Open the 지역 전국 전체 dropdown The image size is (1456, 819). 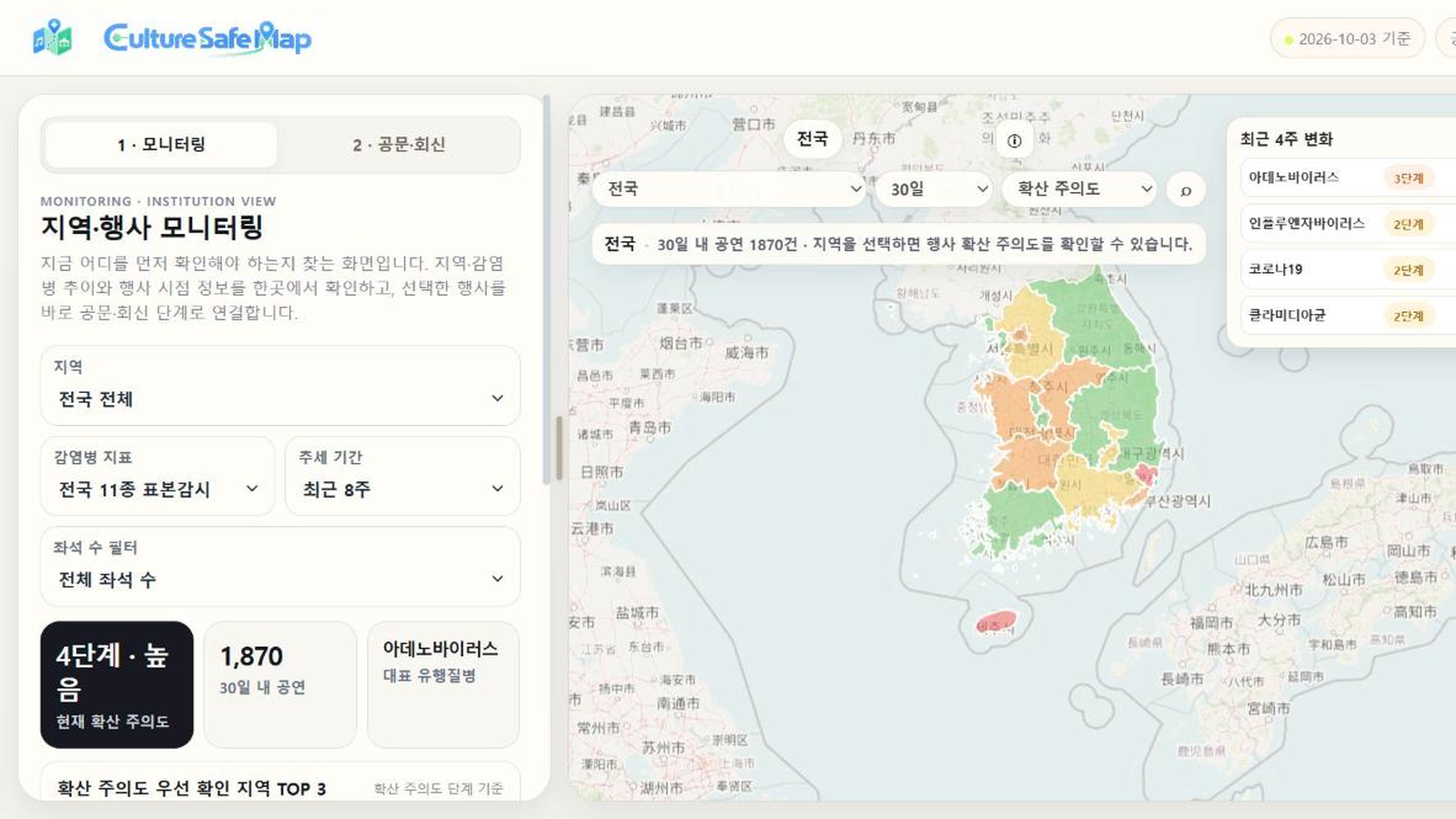tap(280, 385)
